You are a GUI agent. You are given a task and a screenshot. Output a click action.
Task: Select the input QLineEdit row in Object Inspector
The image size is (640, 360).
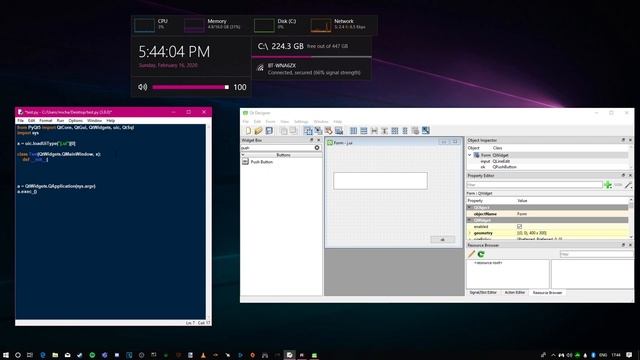click(x=547, y=161)
